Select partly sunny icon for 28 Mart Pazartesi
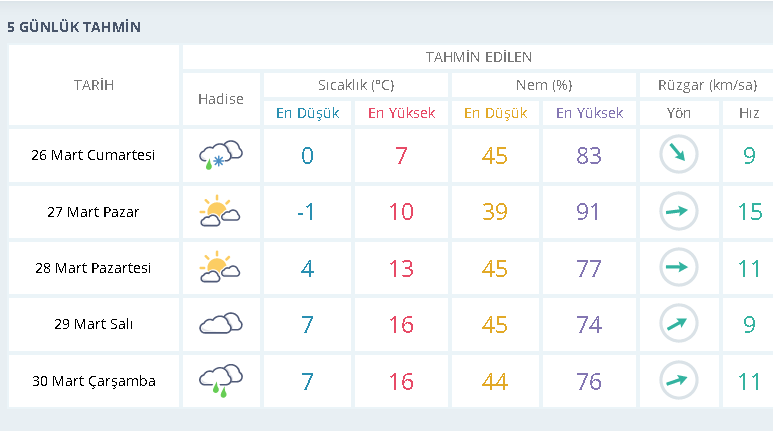The image size is (773, 431). pyautogui.click(x=220, y=267)
